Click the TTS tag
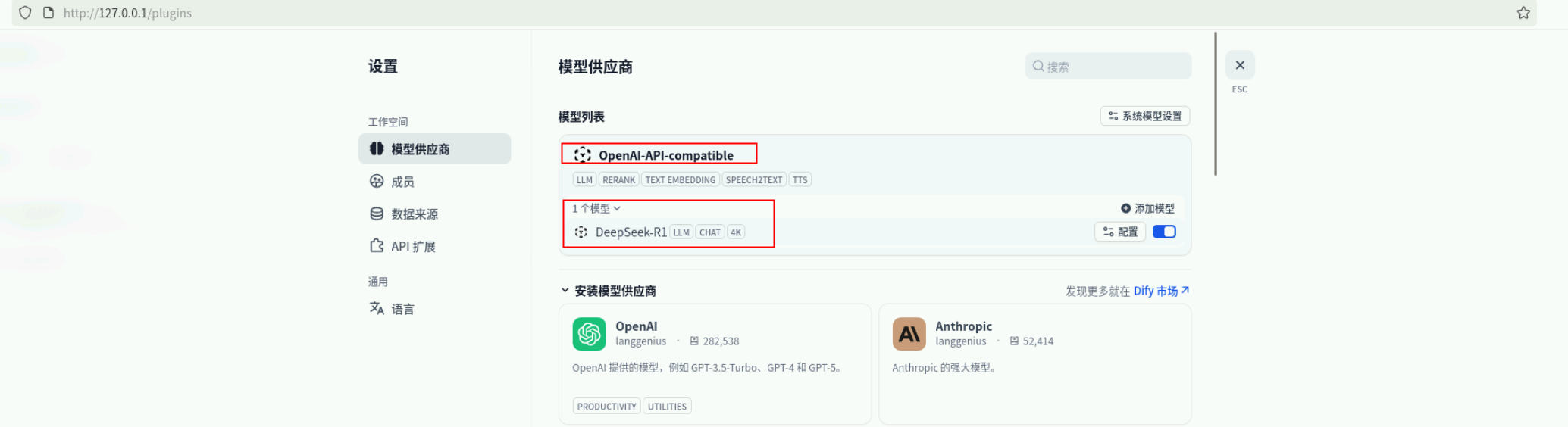The height and width of the screenshot is (427, 1568). click(800, 179)
